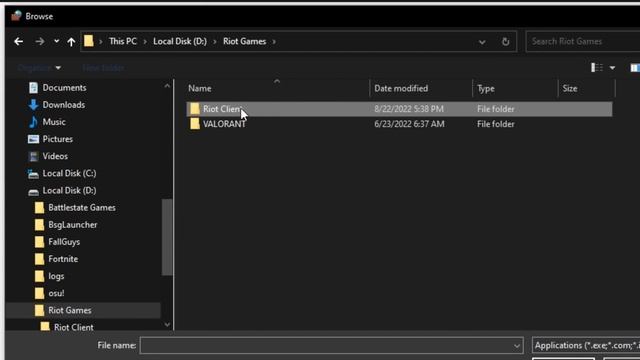Image resolution: width=640 pixels, height=360 pixels.
Task: Select This PC in the breadcrumb
Action: pos(122,41)
